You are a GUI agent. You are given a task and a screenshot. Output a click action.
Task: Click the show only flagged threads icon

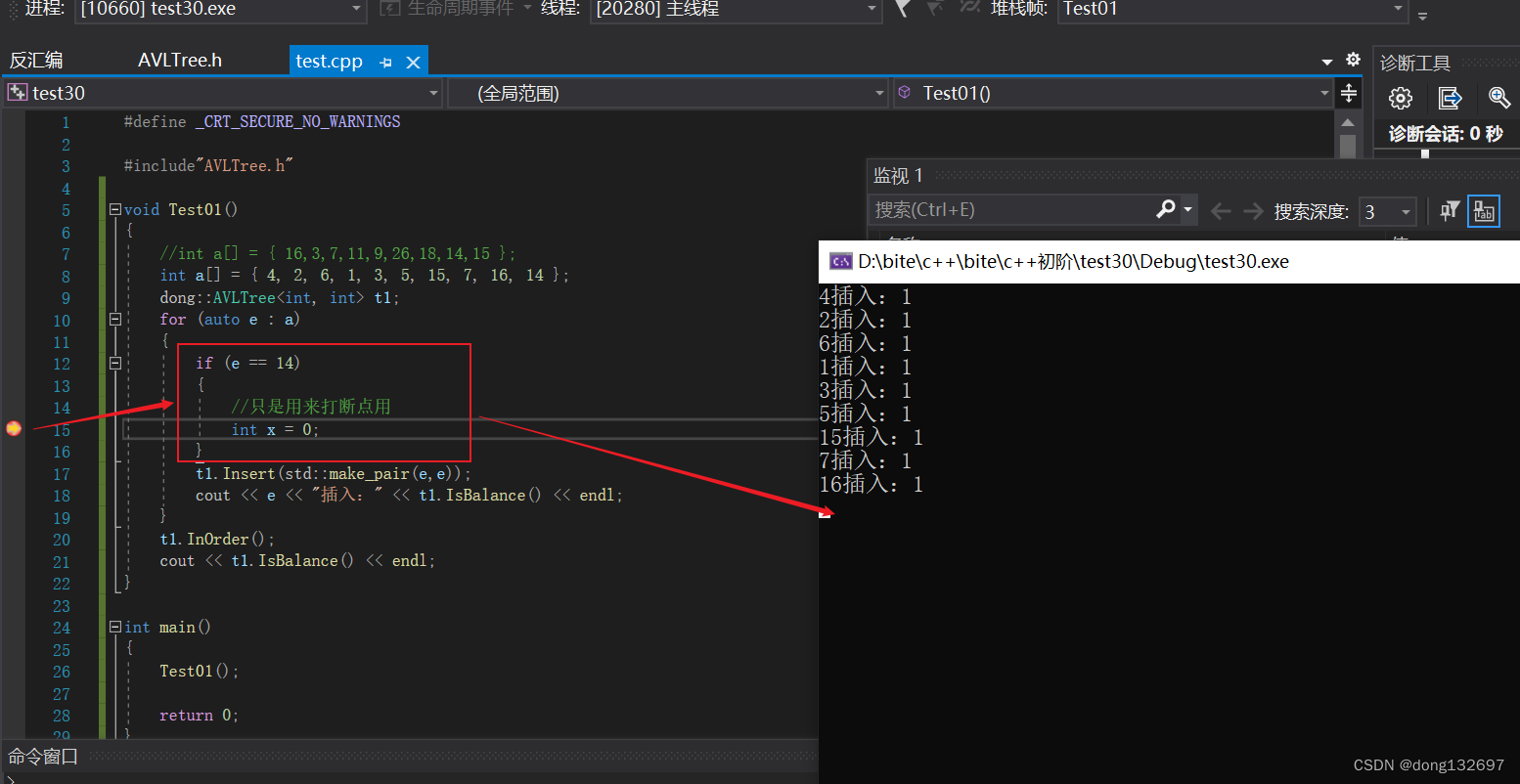tap(936, 9)
